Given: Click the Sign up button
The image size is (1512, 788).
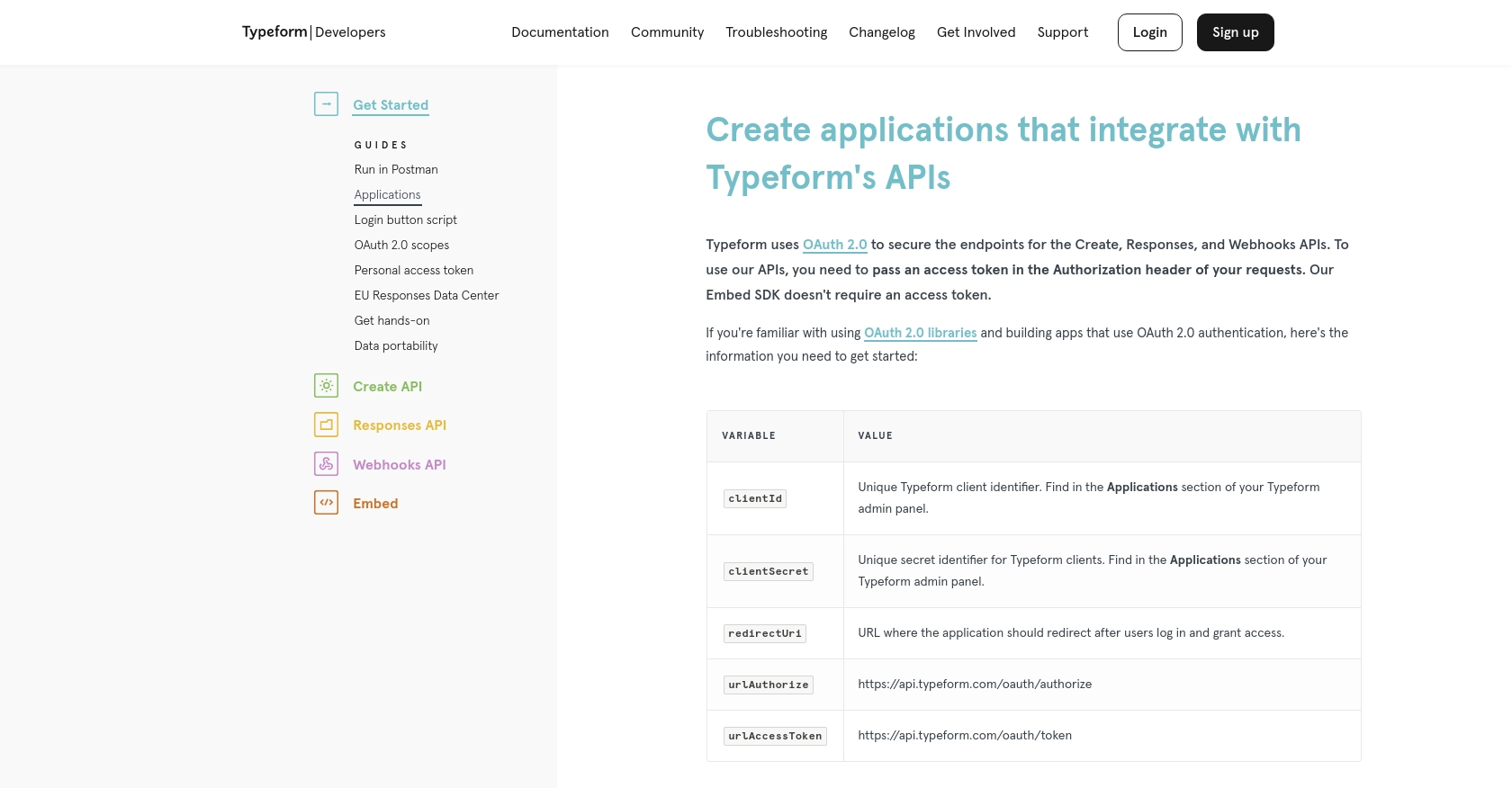Looking at the screenshot, I should pos(1235,32).
